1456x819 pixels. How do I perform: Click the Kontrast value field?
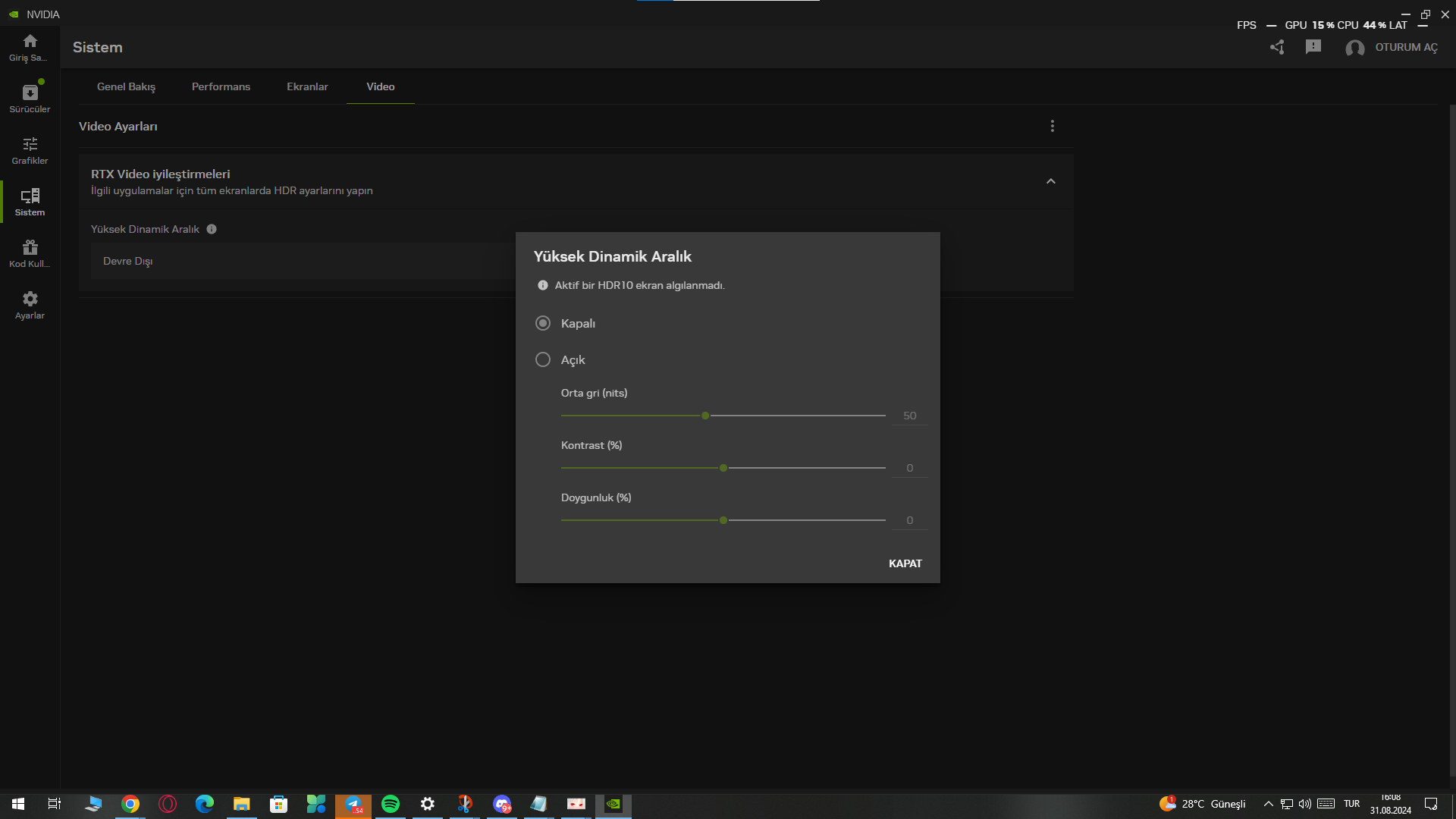point(909,468)
